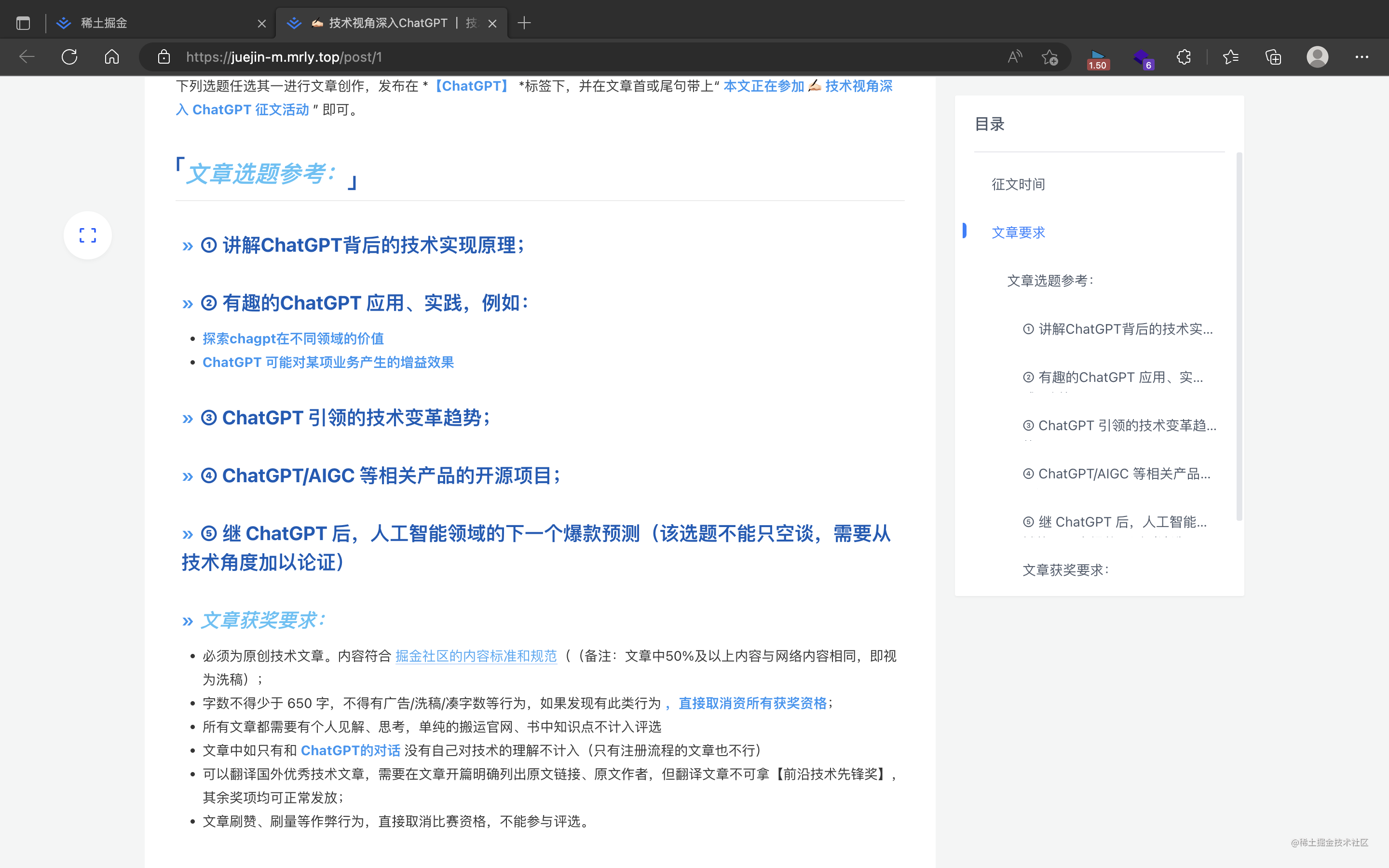
Task: Open Collections panel
Action: 1273,57
